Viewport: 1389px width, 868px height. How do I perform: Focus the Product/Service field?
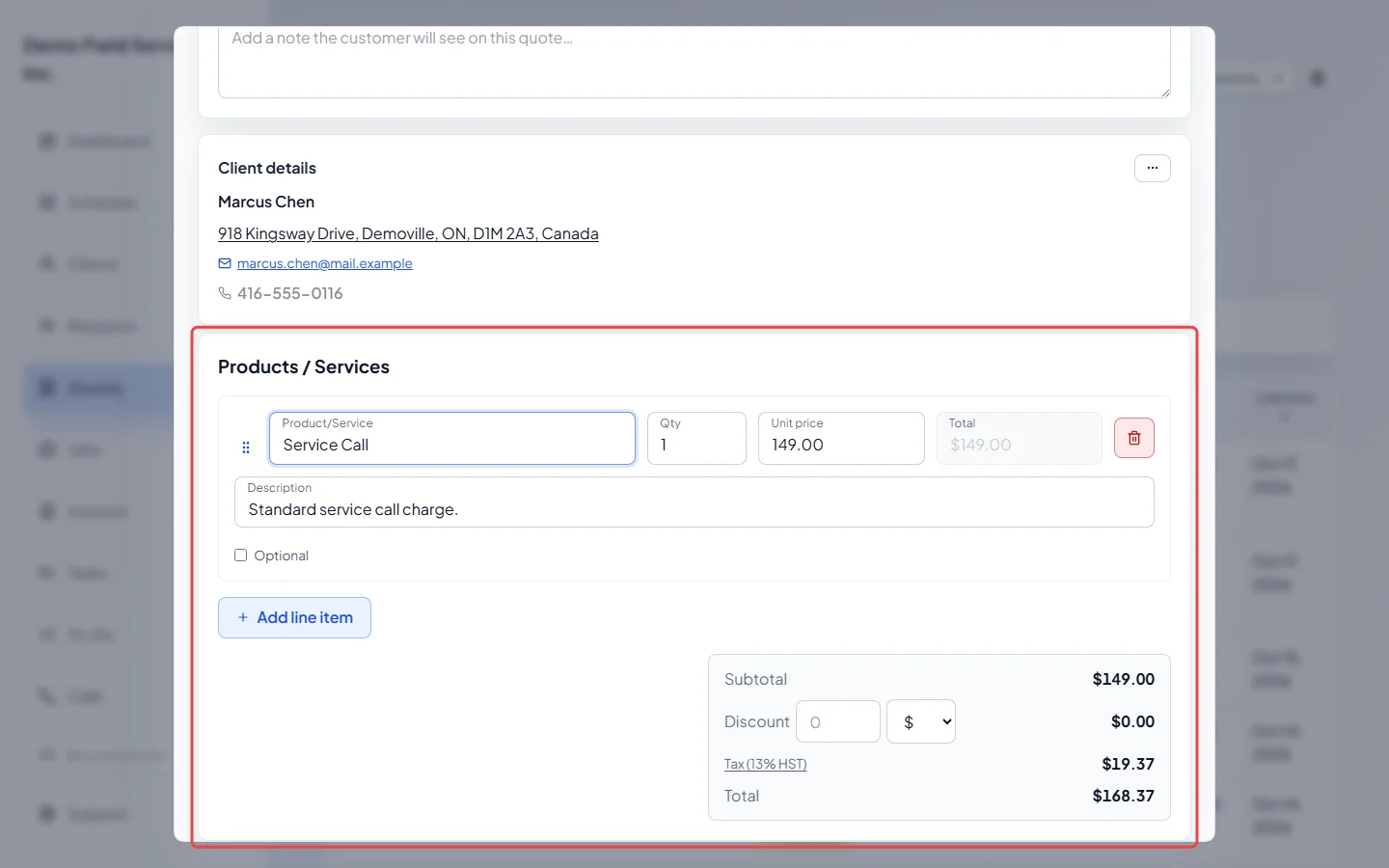[x=452, y=438]
